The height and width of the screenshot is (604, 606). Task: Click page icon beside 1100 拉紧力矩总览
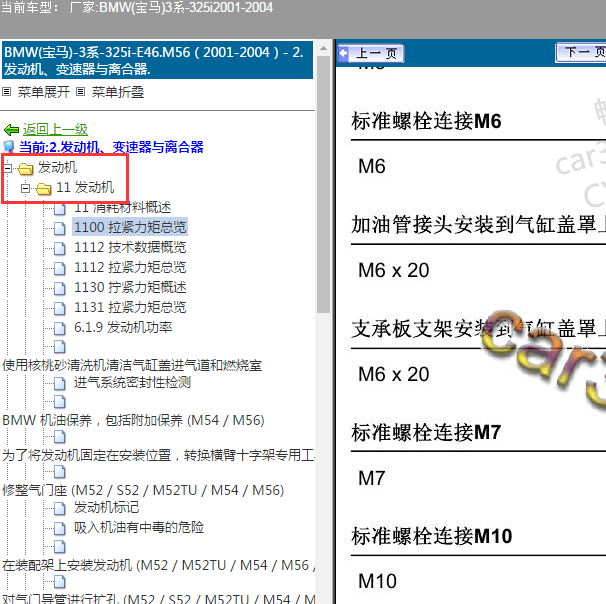click(60, 228)
